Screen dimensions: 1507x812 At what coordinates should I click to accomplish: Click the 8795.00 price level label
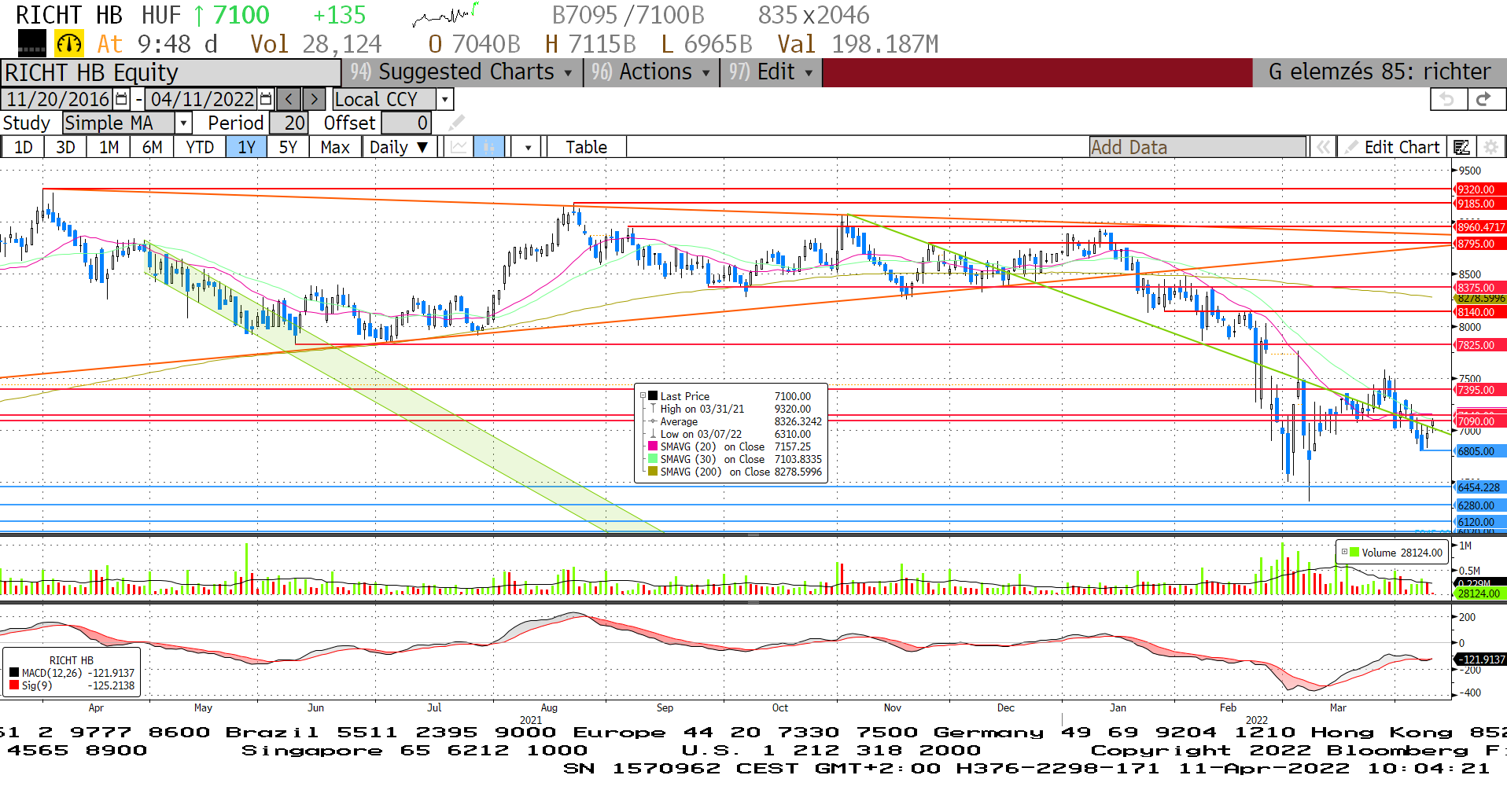(1480, 244)
